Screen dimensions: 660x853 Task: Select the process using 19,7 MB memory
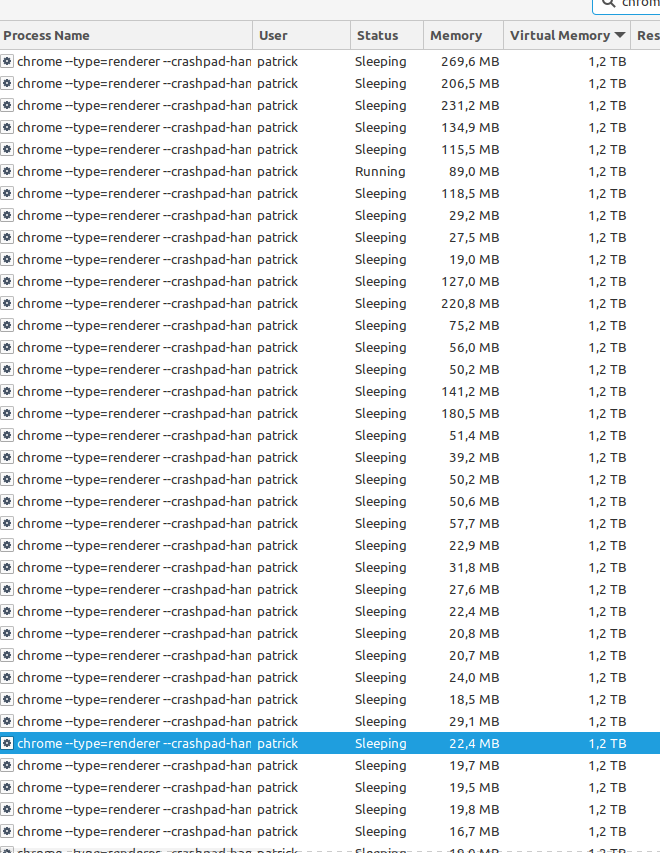click(x=330, y=765)
